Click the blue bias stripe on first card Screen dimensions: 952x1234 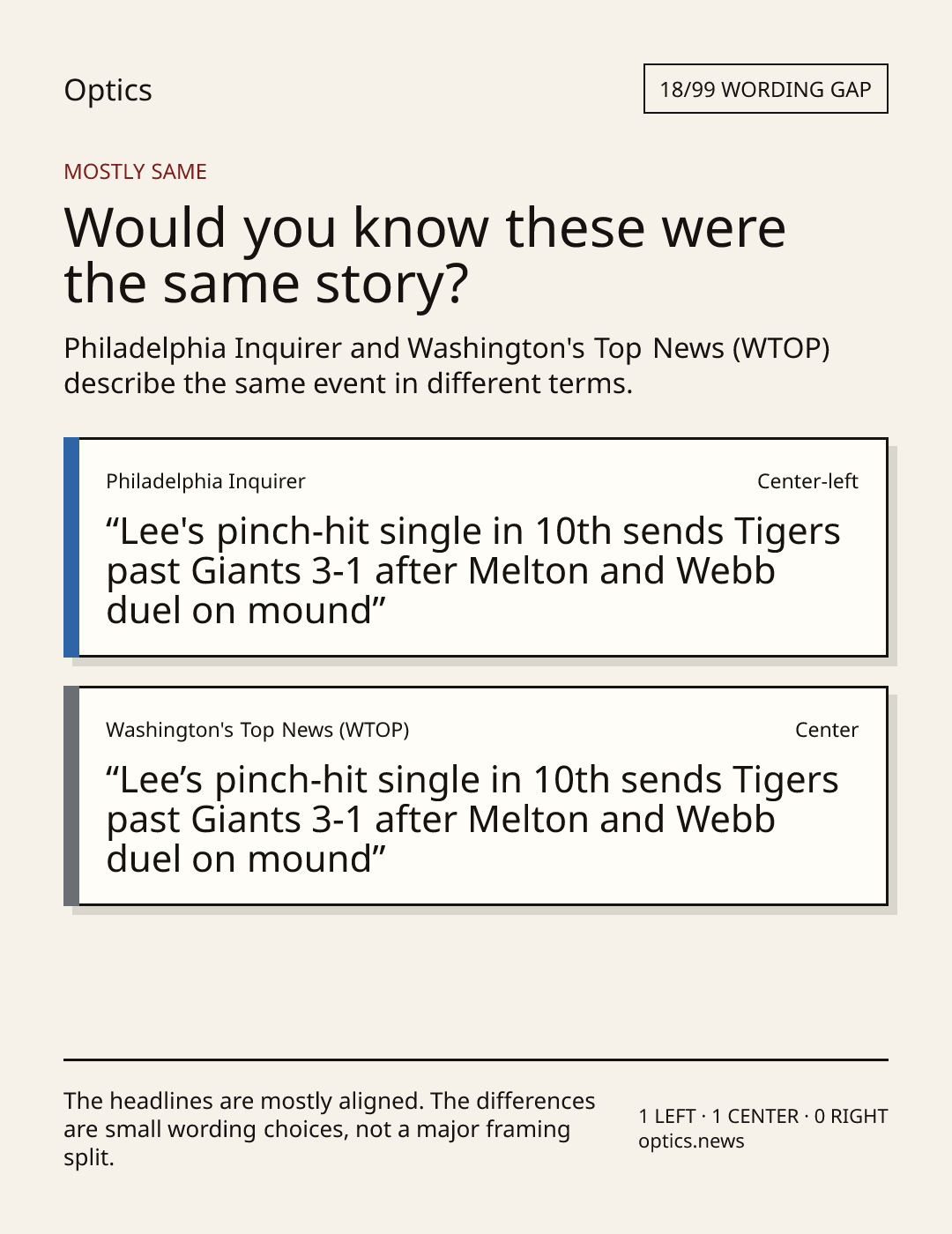pyautogui.click(x=71, y=547)
